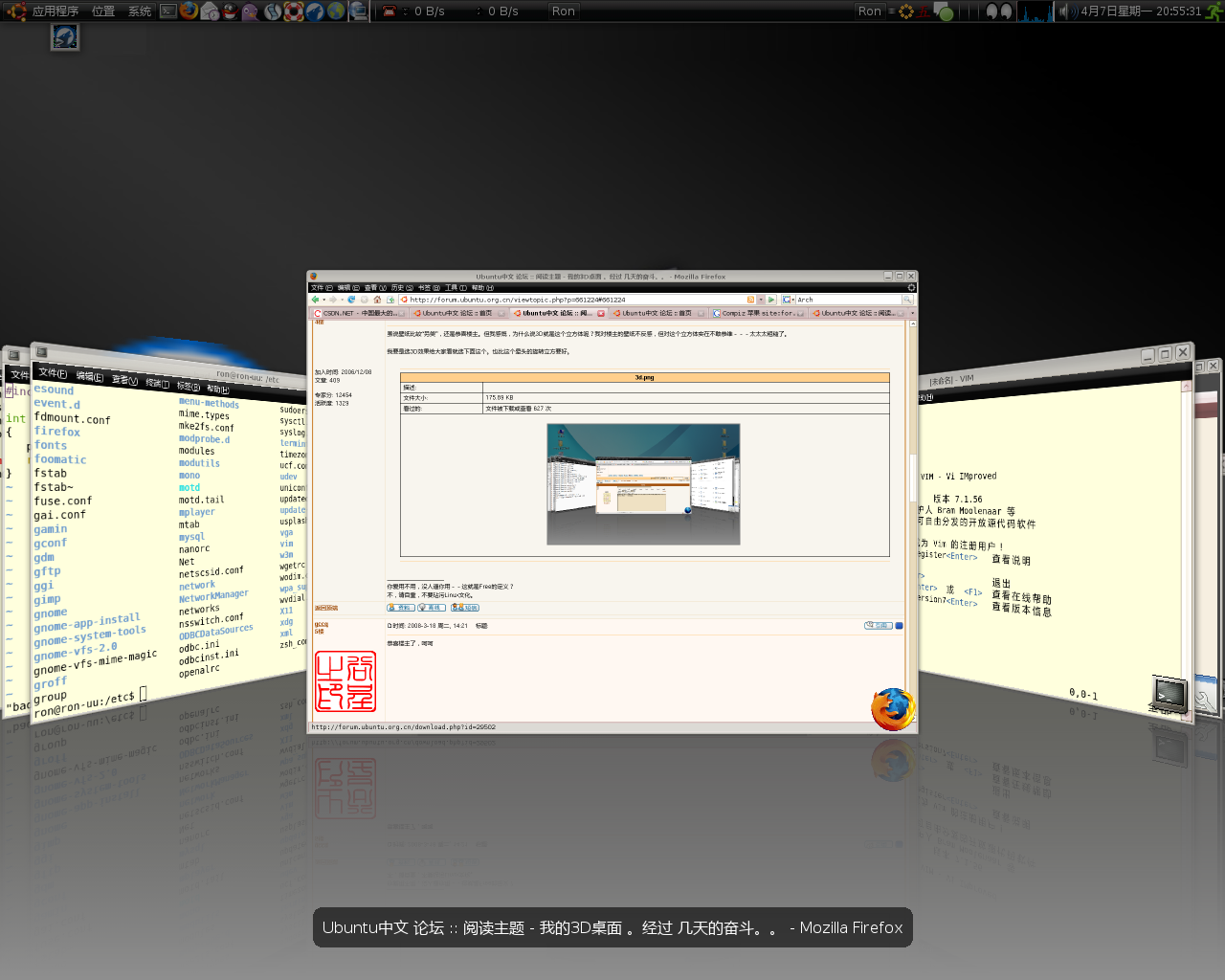Image resolution: width=1225 pixels, height=980 pixels.
Task: Switch to Compiz search tab in Firefox
Action: point(759,313)
